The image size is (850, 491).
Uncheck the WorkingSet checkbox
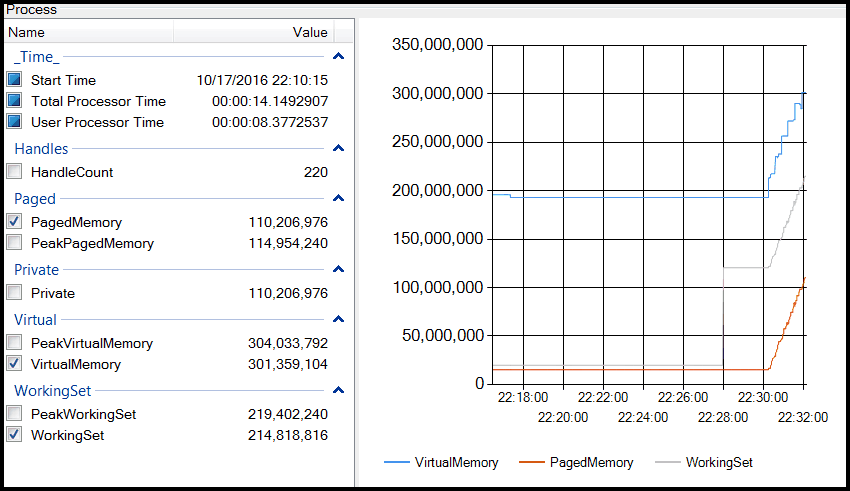coord(14,435)
